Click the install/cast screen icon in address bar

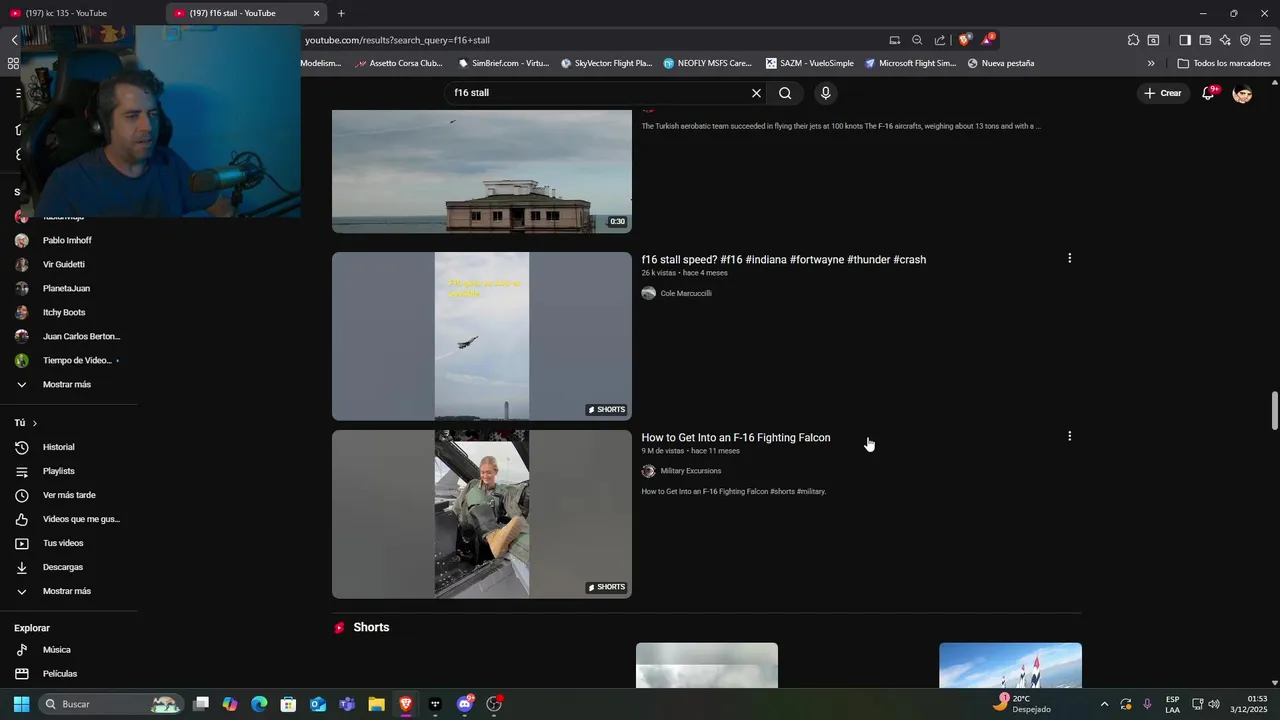click(x=894, y=40)
